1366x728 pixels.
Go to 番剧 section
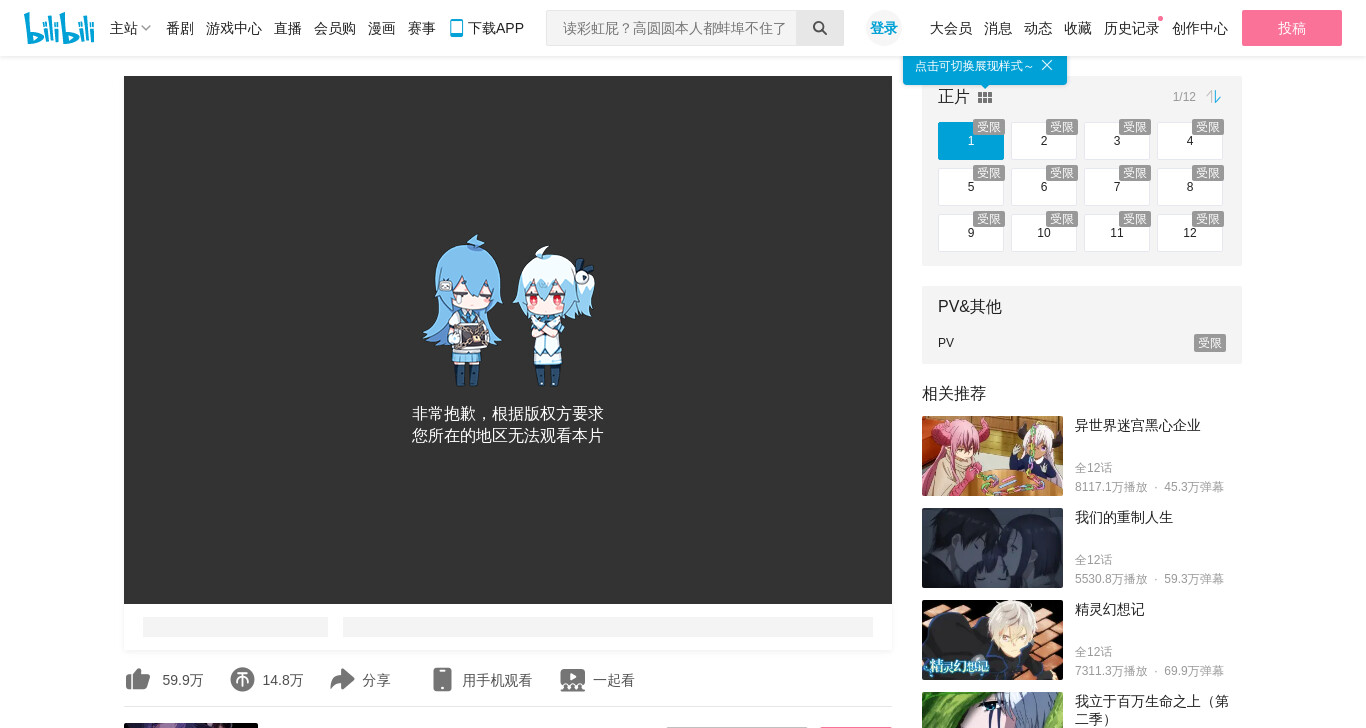[x=180, y=28]
